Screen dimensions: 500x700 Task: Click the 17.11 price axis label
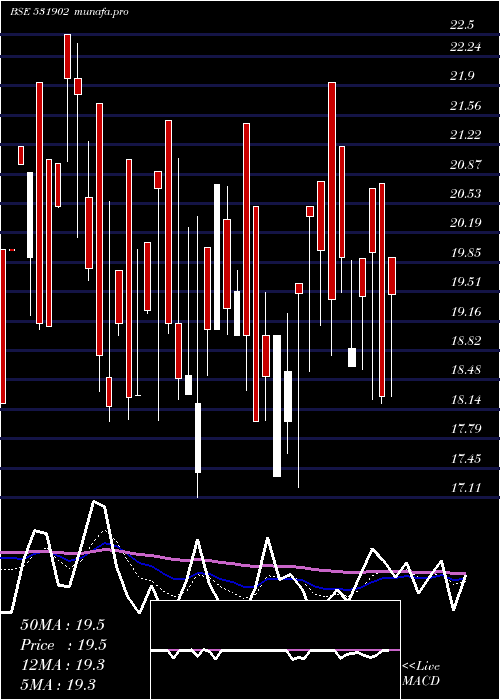[466, 488]
